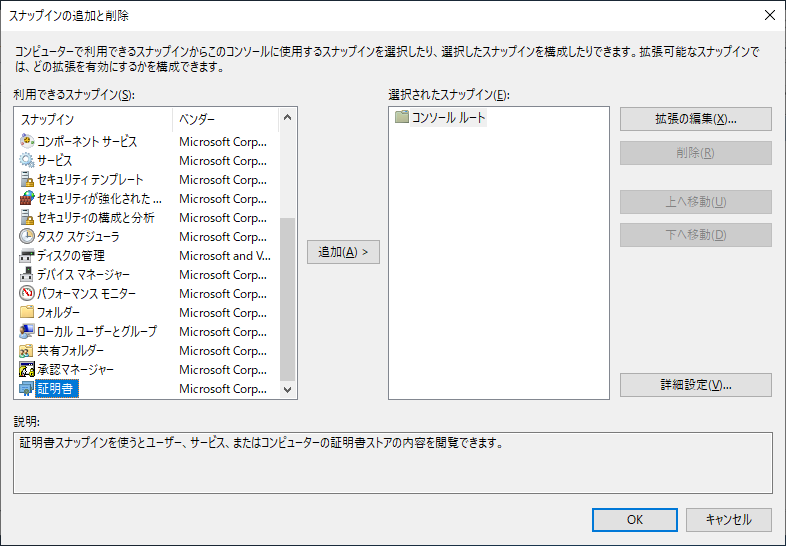Select the セキュリティ テンプレート row text
Image resolution: width=786 pixels, height=546 pixels.
pos(90,179)
